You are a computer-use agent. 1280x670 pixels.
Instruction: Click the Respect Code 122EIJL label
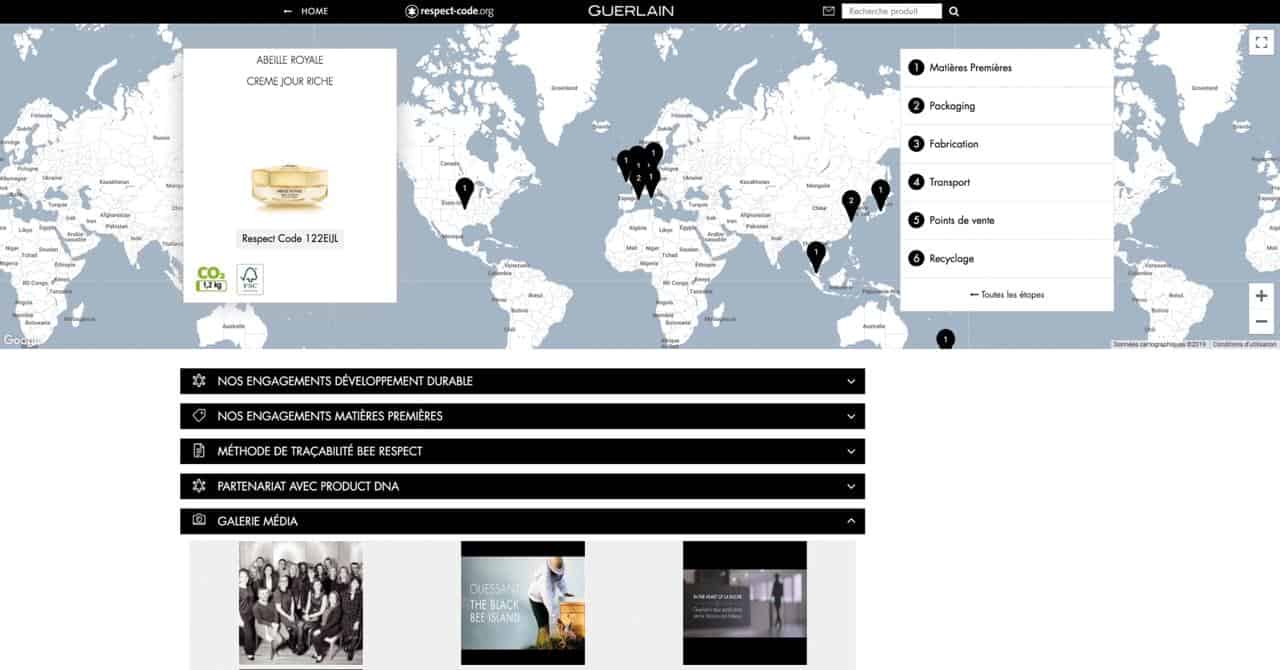(x=290, y=239)
